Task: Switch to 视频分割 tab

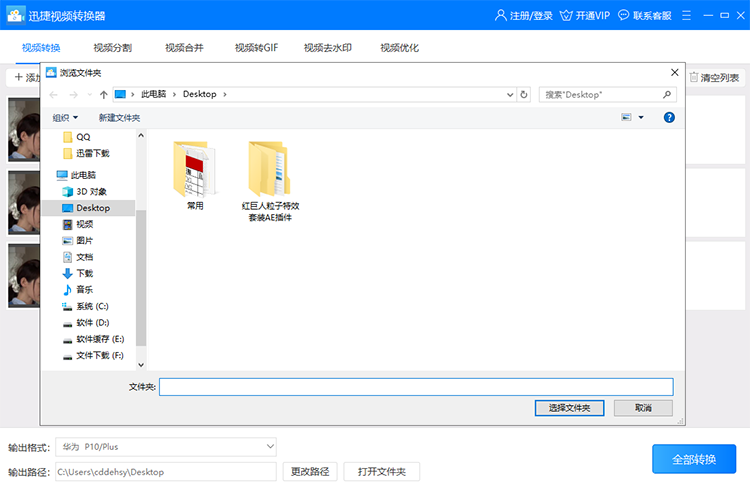Action: point(112,47)
